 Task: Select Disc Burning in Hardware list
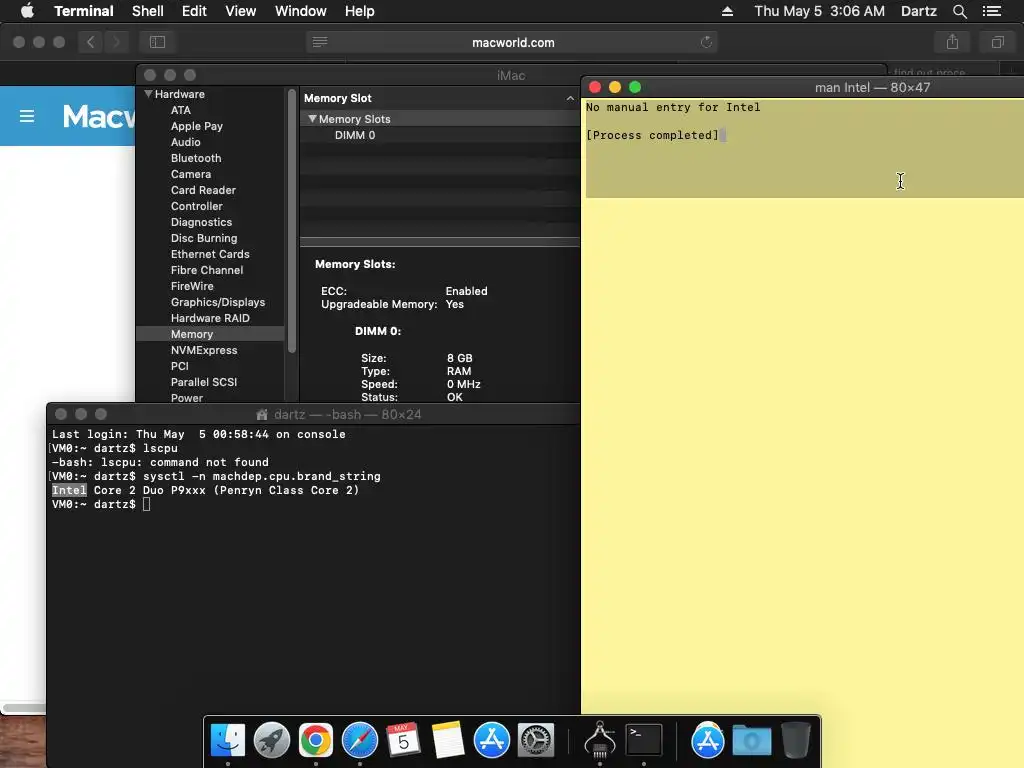pyautogui.click(x=204, y=238)
